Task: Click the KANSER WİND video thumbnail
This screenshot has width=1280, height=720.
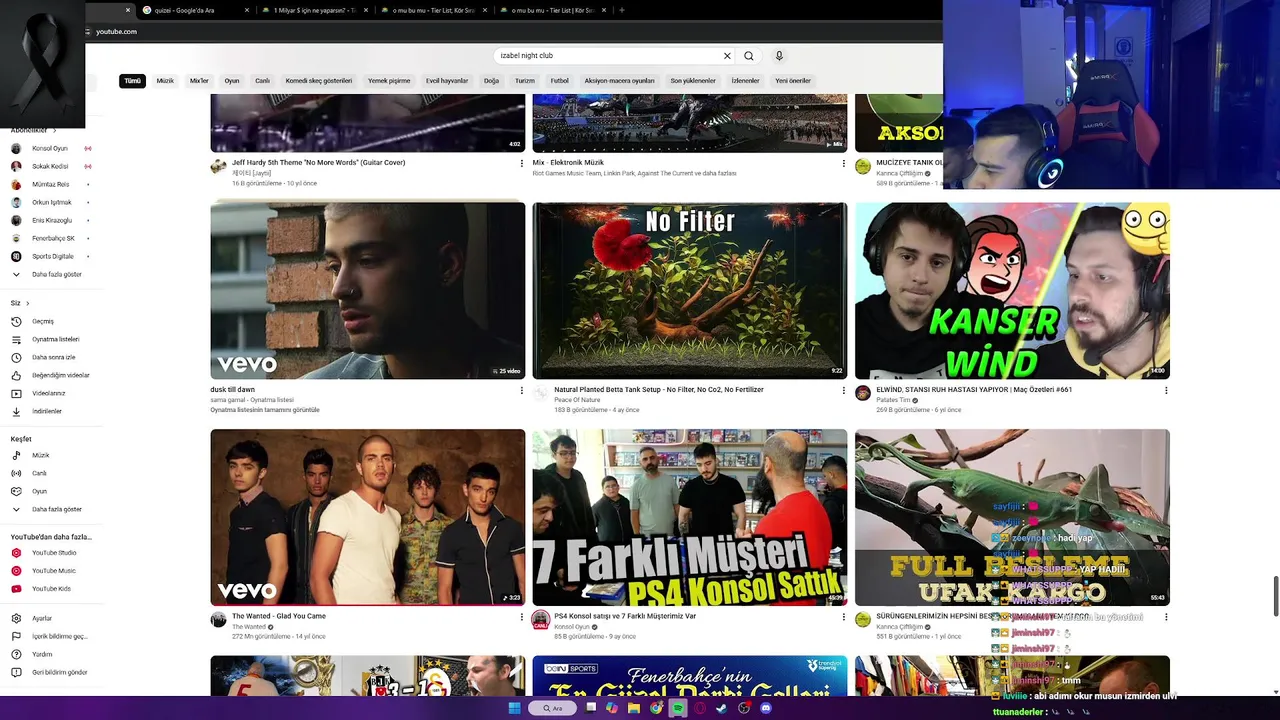Action: pos(1012,291)
